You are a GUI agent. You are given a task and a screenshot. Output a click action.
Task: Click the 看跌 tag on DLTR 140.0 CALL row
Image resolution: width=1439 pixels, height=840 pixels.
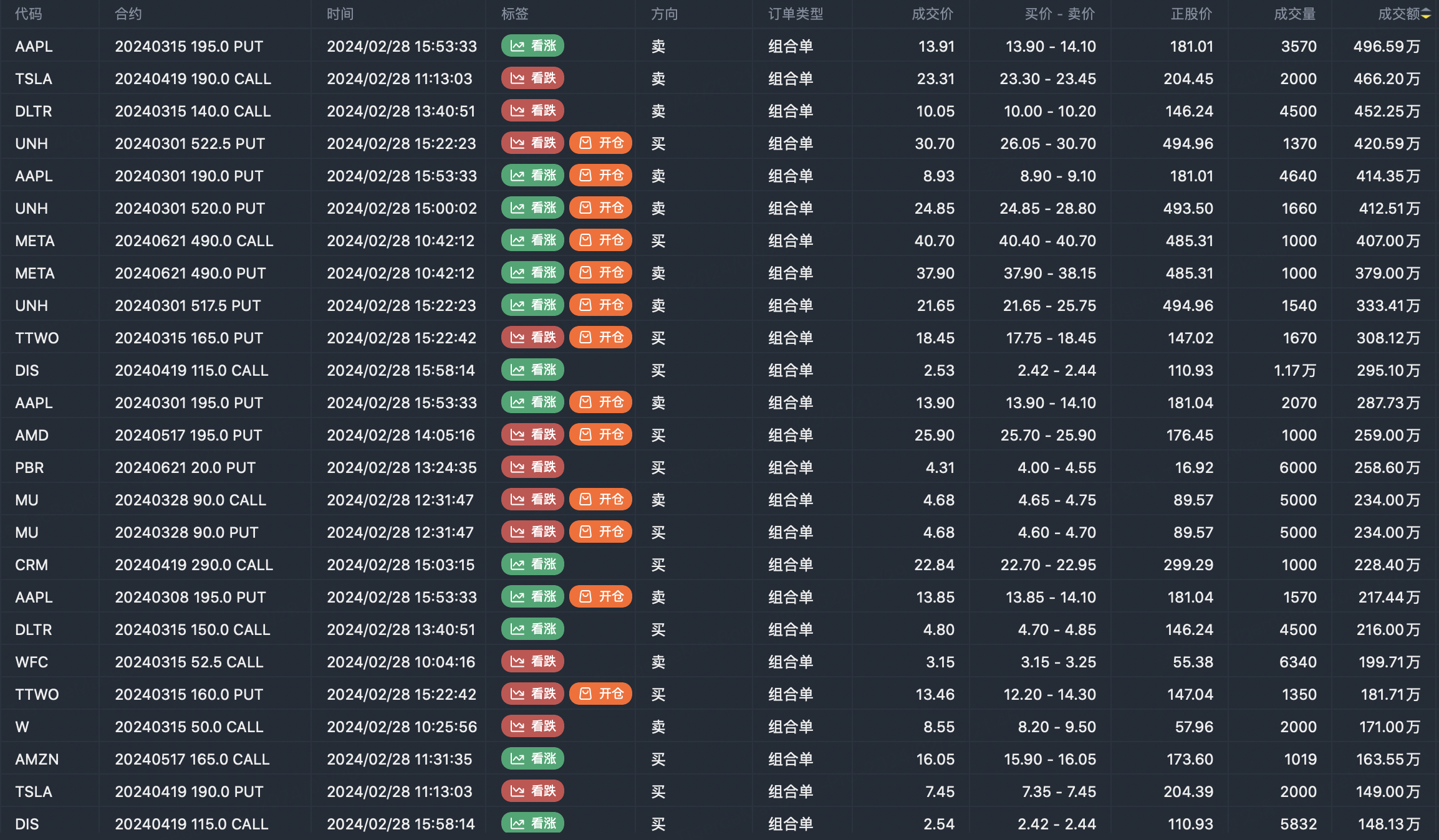tap(532, 111)
